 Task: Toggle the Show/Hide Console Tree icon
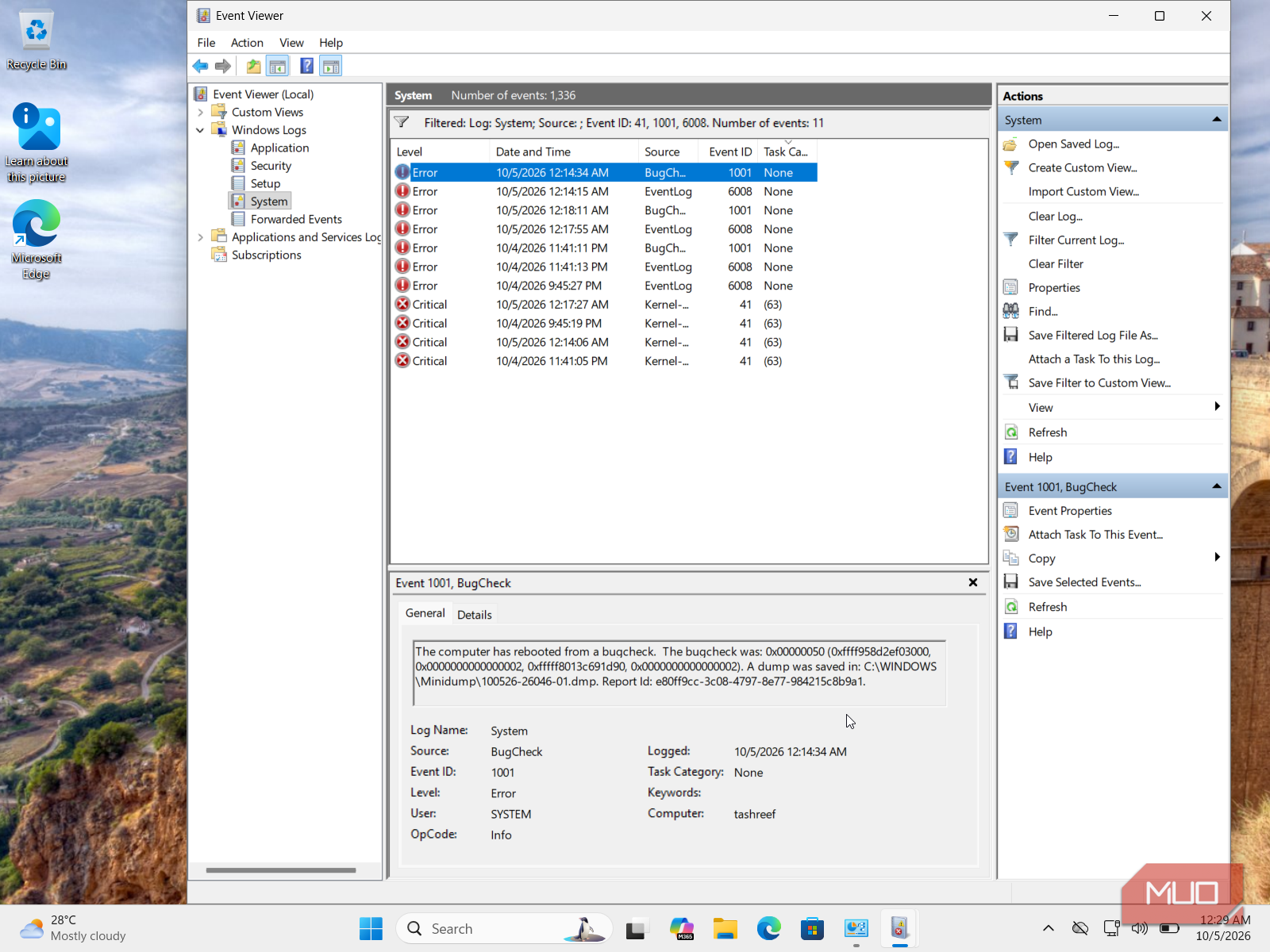pos(277,67)
